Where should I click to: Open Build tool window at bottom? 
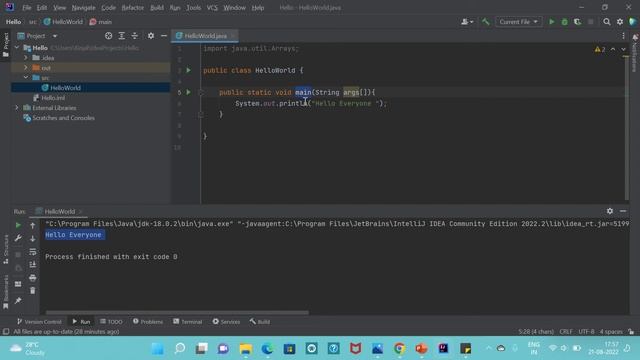pyautogui.click(x=260, y=322)
